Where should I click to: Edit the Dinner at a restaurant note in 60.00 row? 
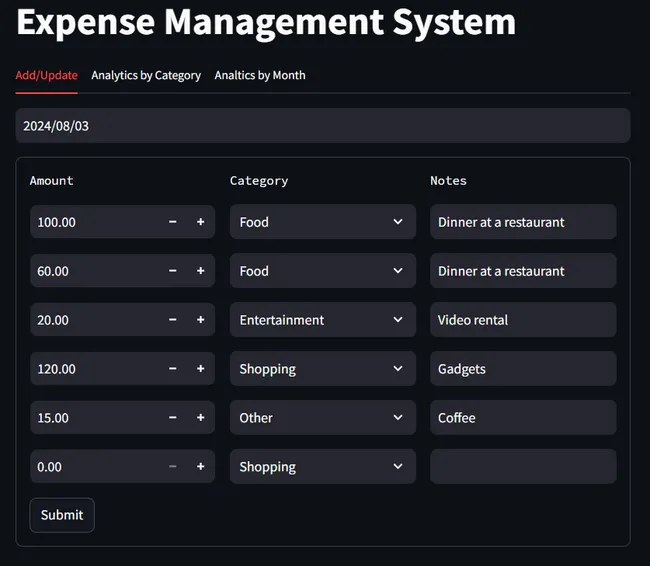click(x=523, y=271)
